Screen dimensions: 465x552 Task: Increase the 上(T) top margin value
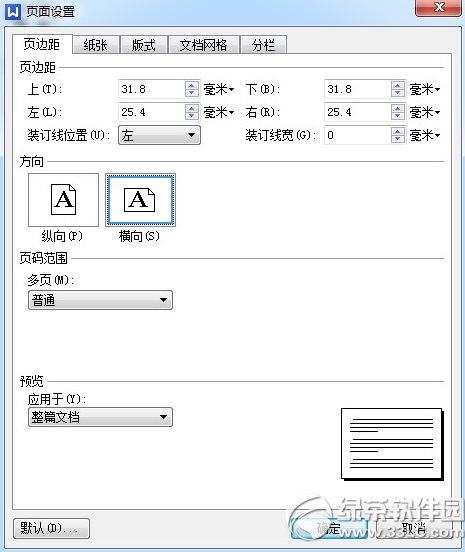click(x=191, y=85)
